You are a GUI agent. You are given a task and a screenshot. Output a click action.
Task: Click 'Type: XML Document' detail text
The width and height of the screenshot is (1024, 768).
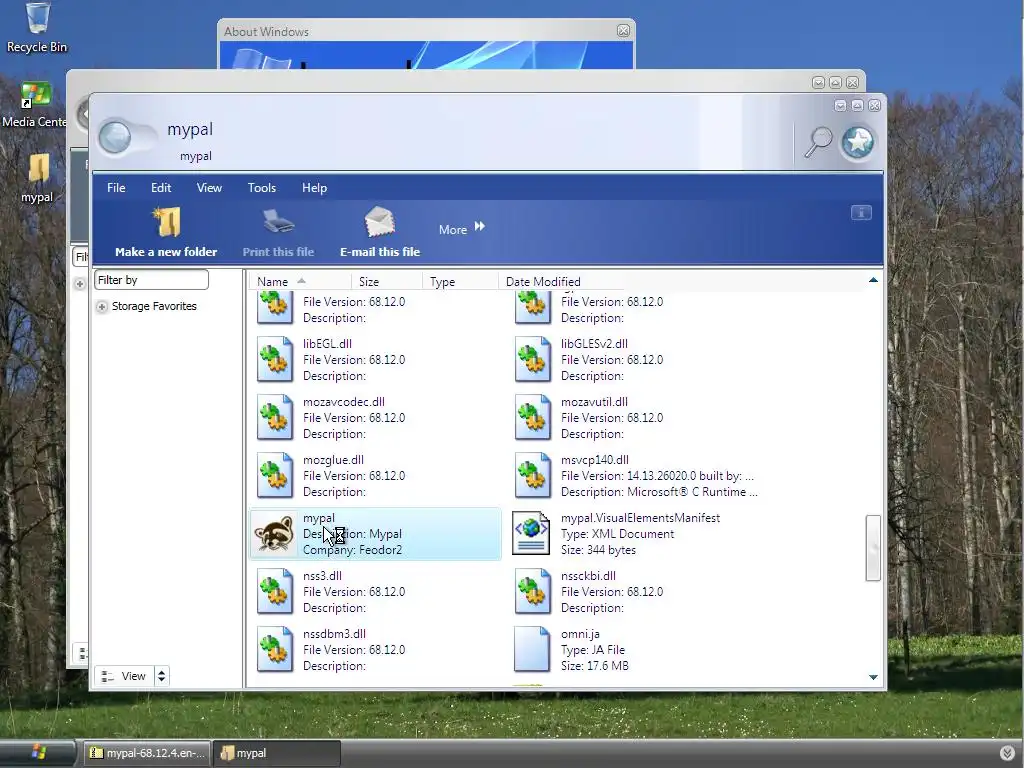[x=617, y=534]
